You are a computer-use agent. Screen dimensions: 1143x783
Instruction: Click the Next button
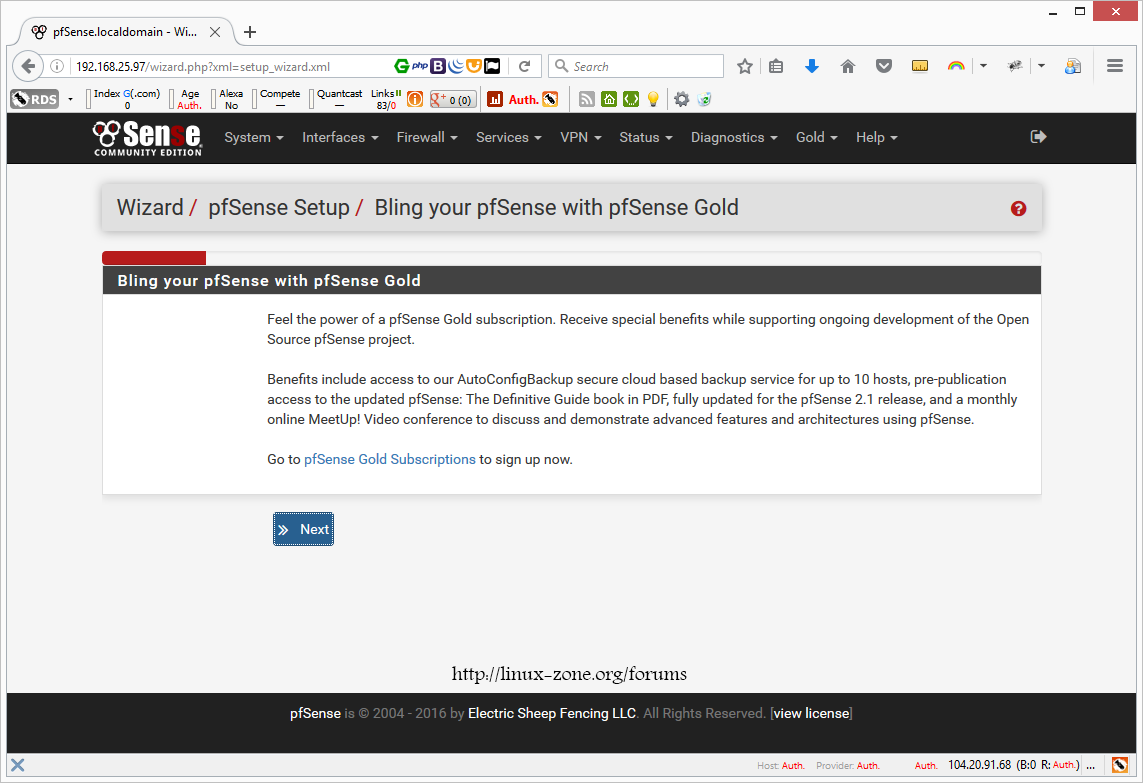click(303, 529)
